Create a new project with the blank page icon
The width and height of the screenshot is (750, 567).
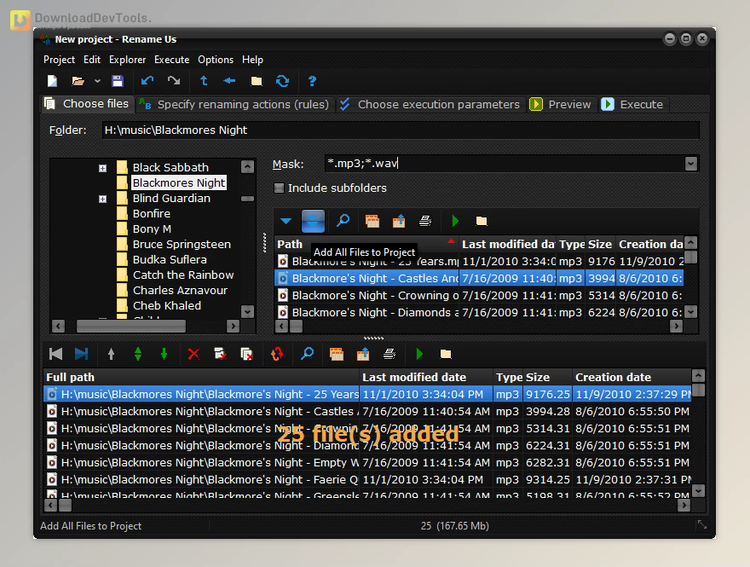[x=52, y=81]
